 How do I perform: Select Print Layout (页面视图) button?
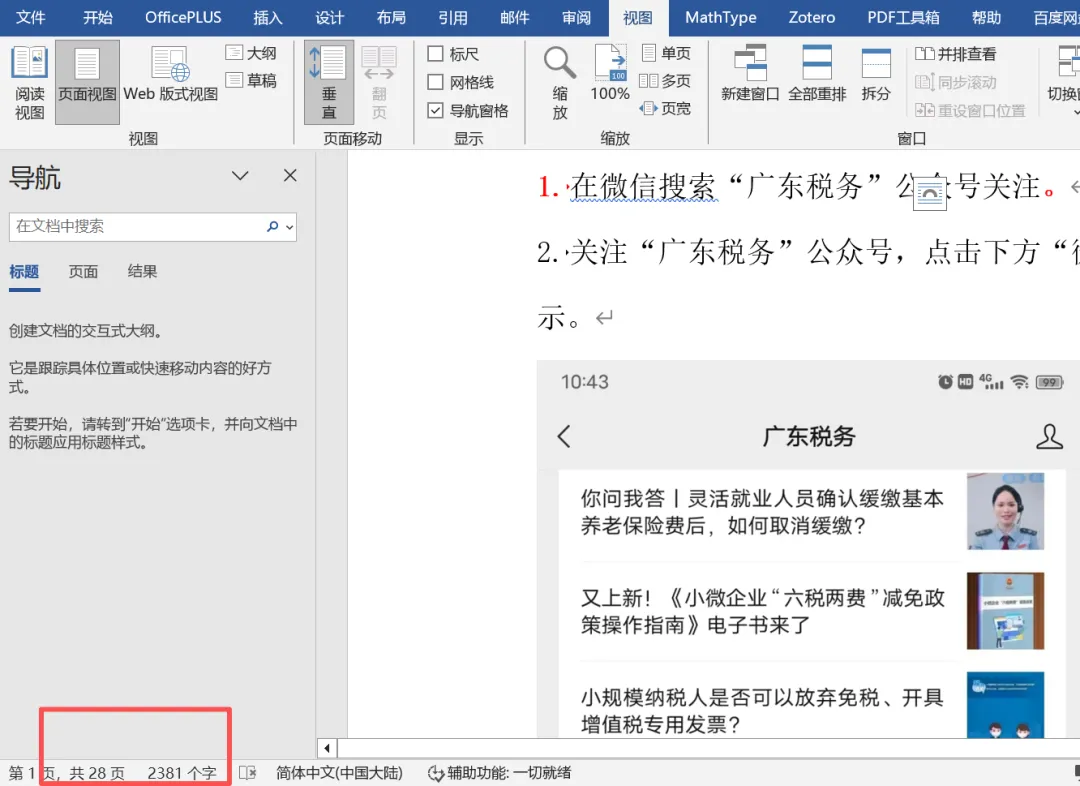87,82
